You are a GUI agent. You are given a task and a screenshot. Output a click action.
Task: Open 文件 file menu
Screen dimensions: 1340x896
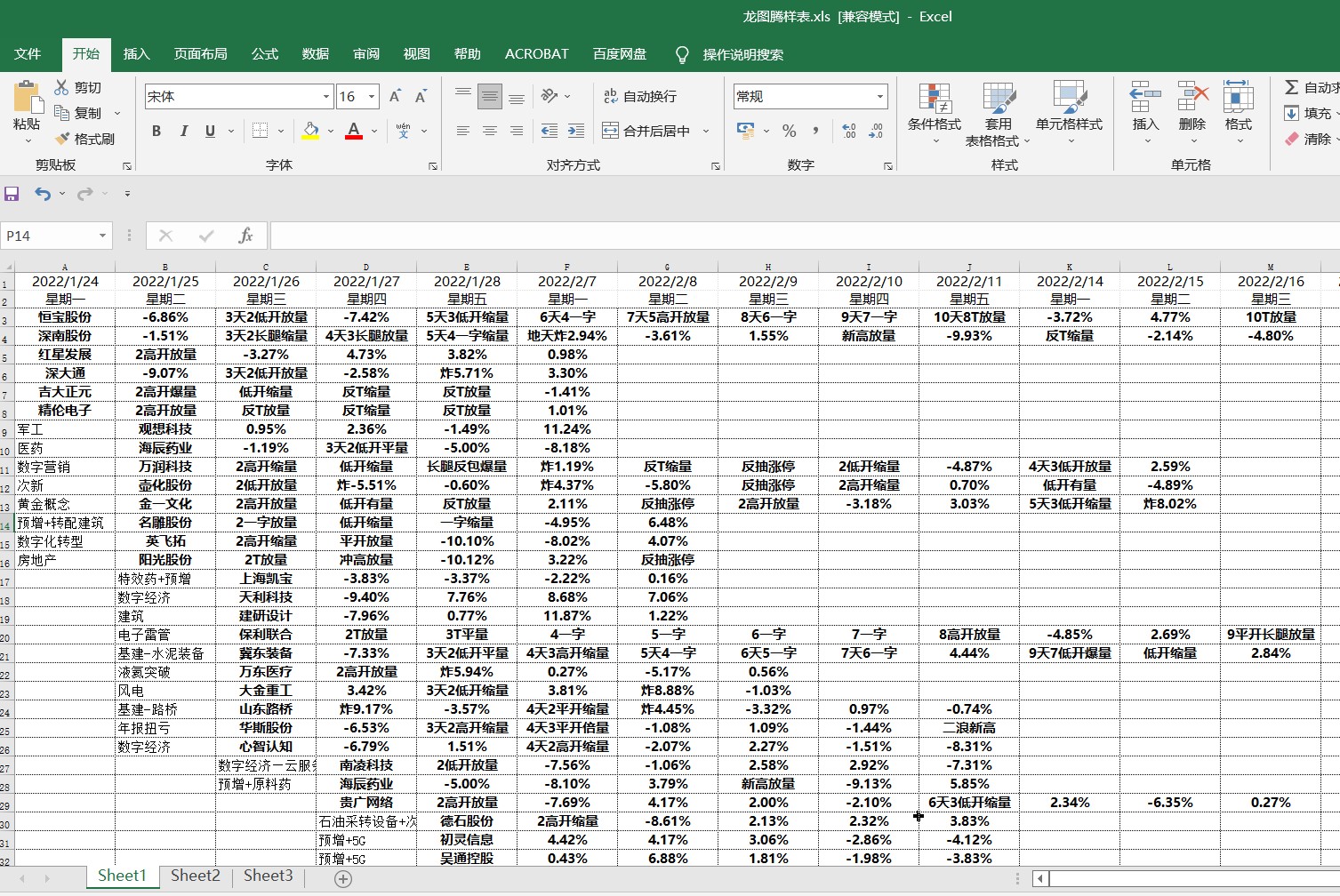click(x=28, y=54)
